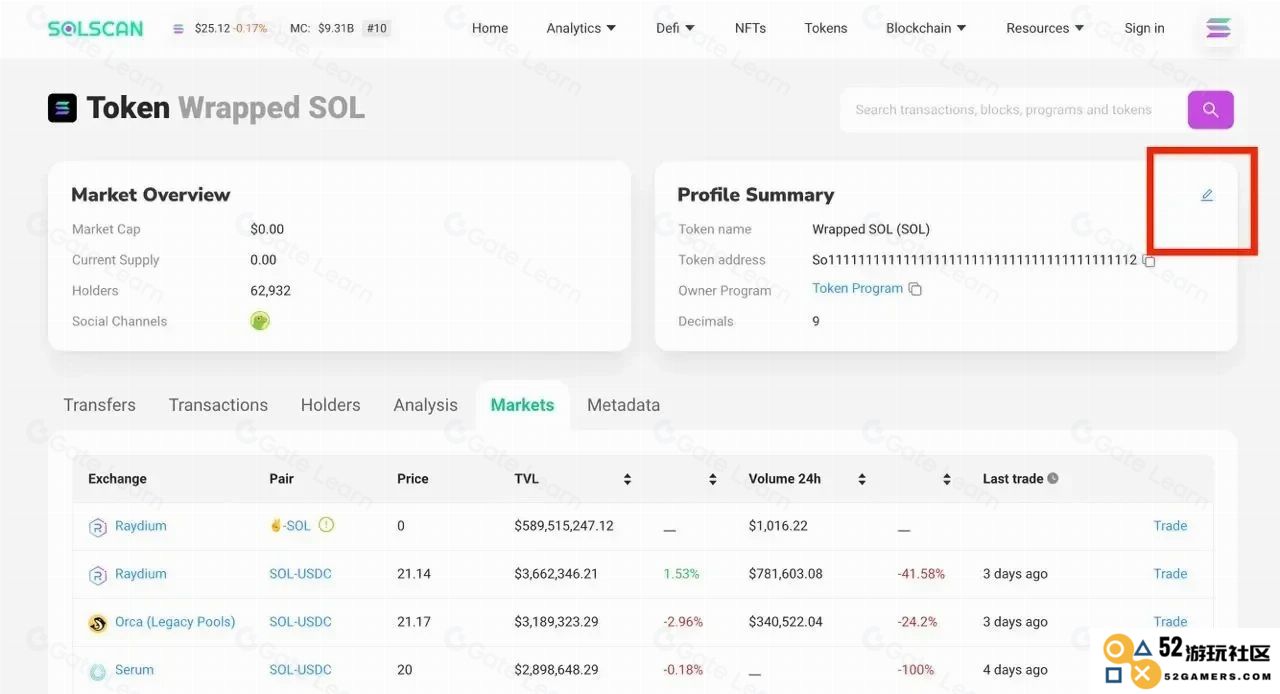
Task: Sort by TVL column
Action: pos(627,480)
